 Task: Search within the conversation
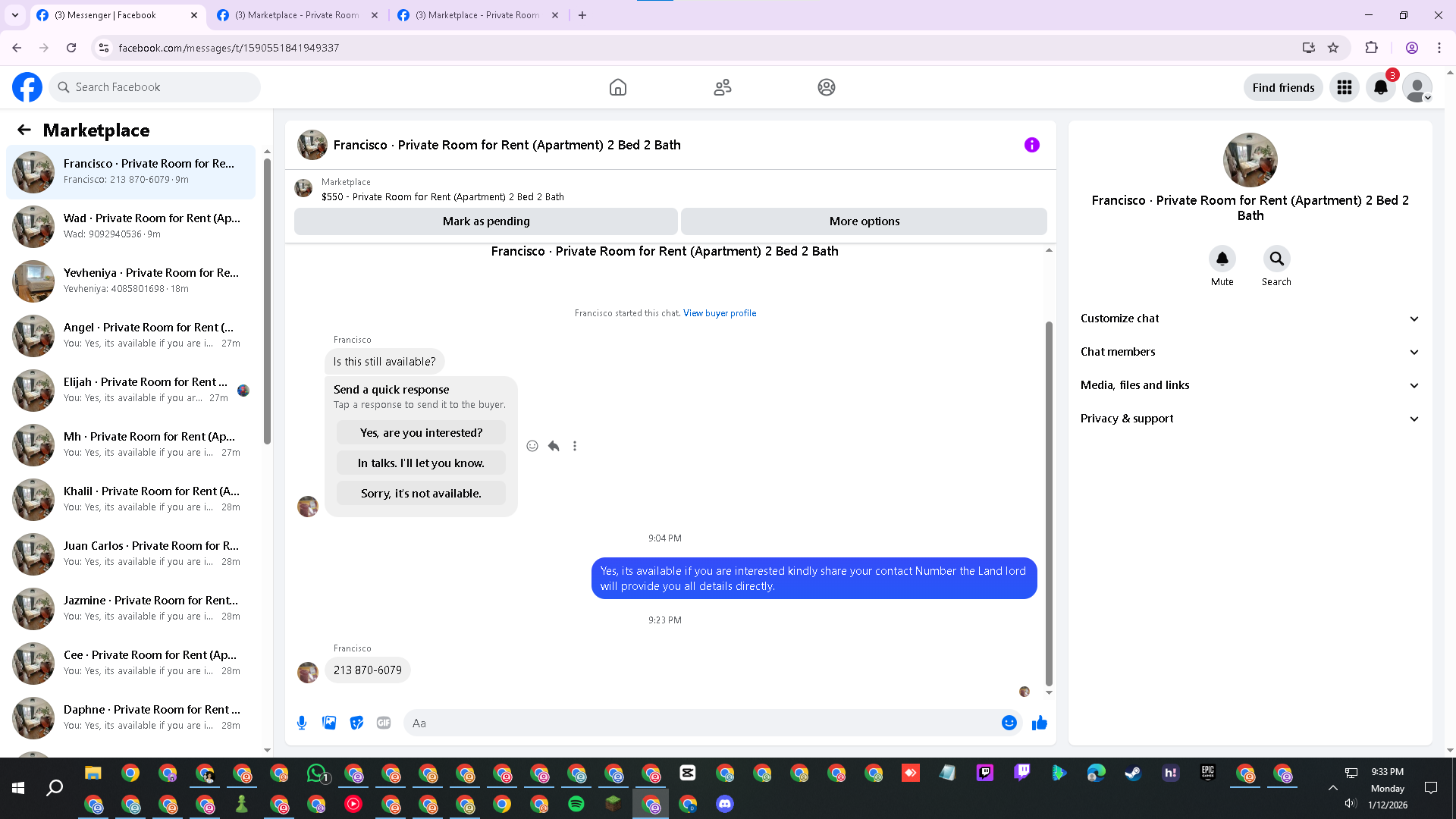point(1276,259)
